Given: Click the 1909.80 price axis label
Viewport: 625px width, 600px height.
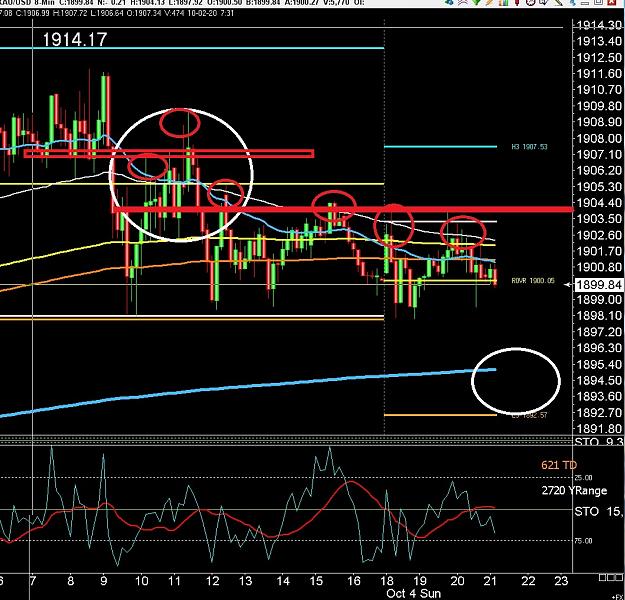Looking at the screenshot, I should point(599,106).
